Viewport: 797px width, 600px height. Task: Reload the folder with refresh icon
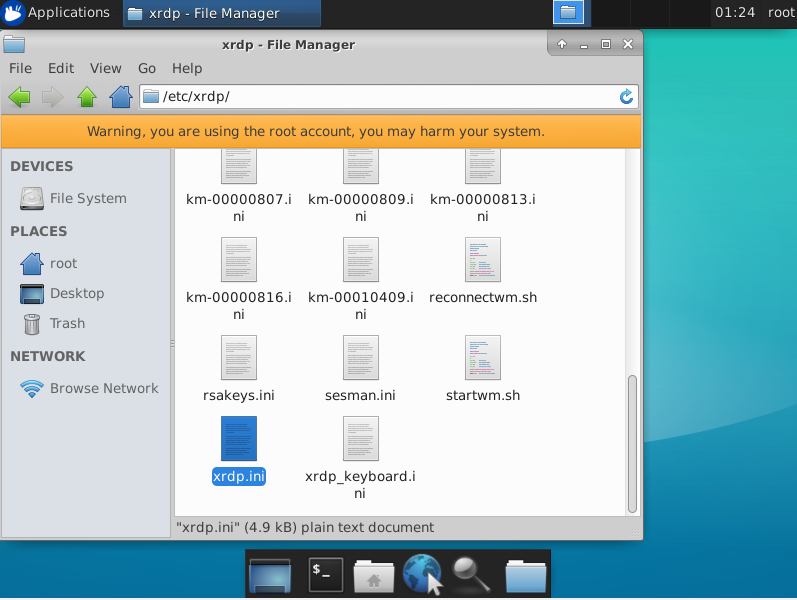click(x=626, y=97)
